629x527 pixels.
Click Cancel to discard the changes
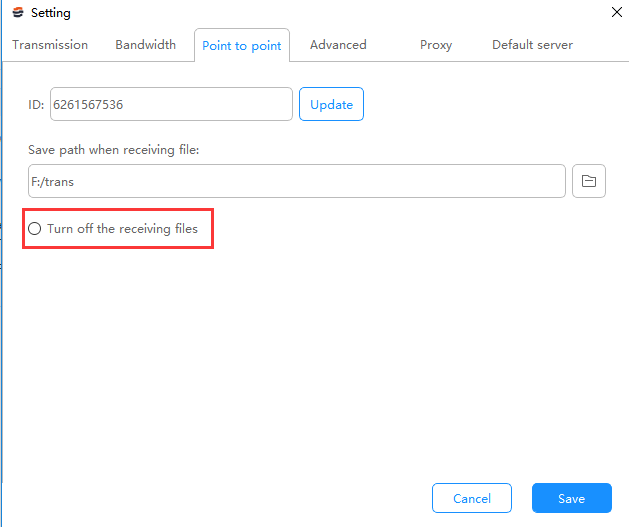tap(472, 498)
